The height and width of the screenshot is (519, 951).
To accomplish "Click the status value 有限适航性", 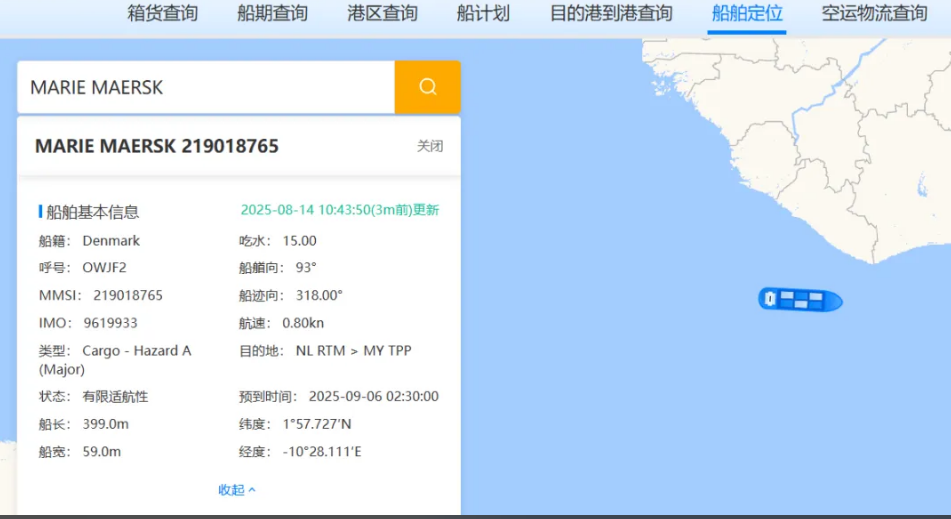I will (115, 397).
